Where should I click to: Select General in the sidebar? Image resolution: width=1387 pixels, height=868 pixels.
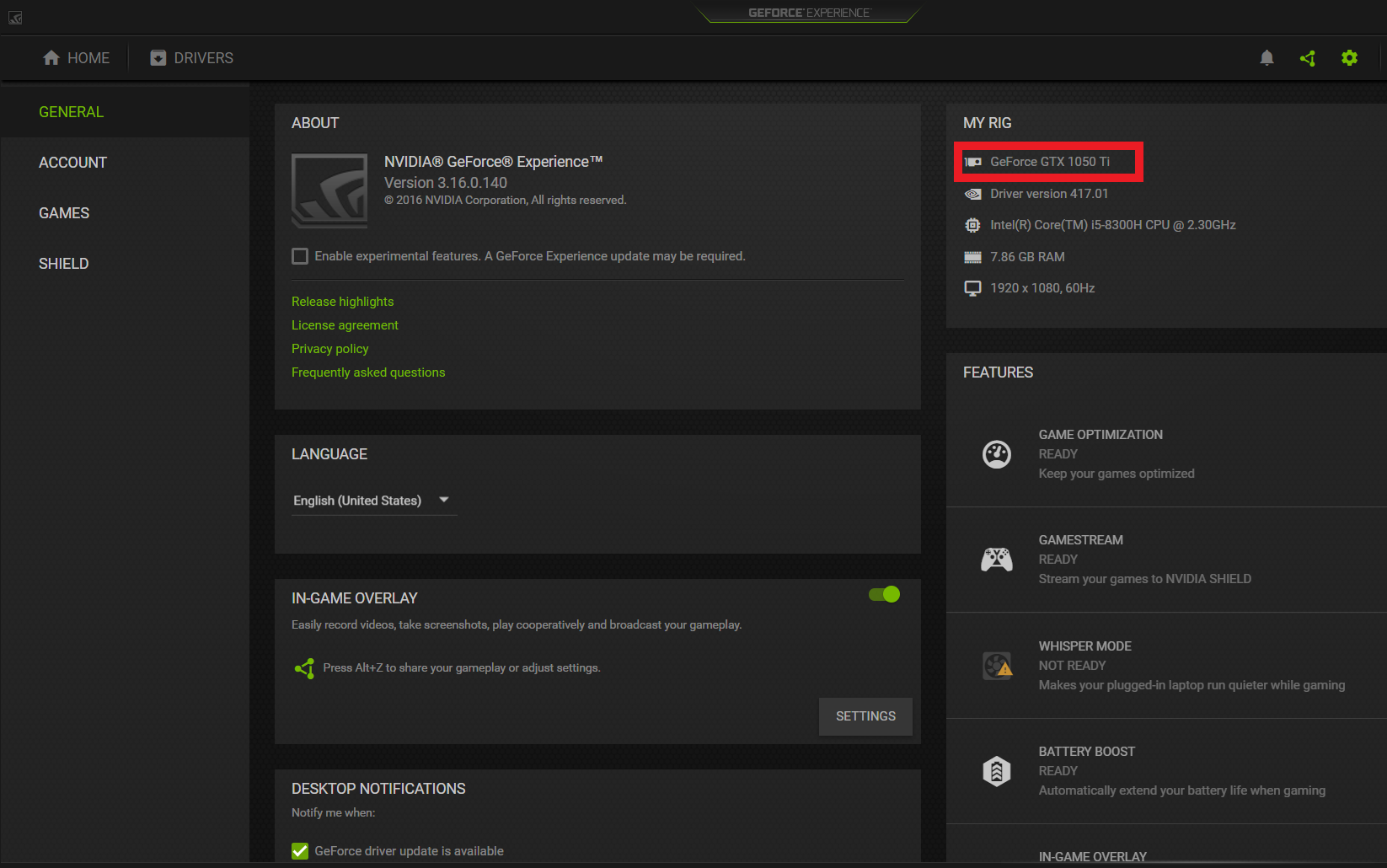point(125,112)
